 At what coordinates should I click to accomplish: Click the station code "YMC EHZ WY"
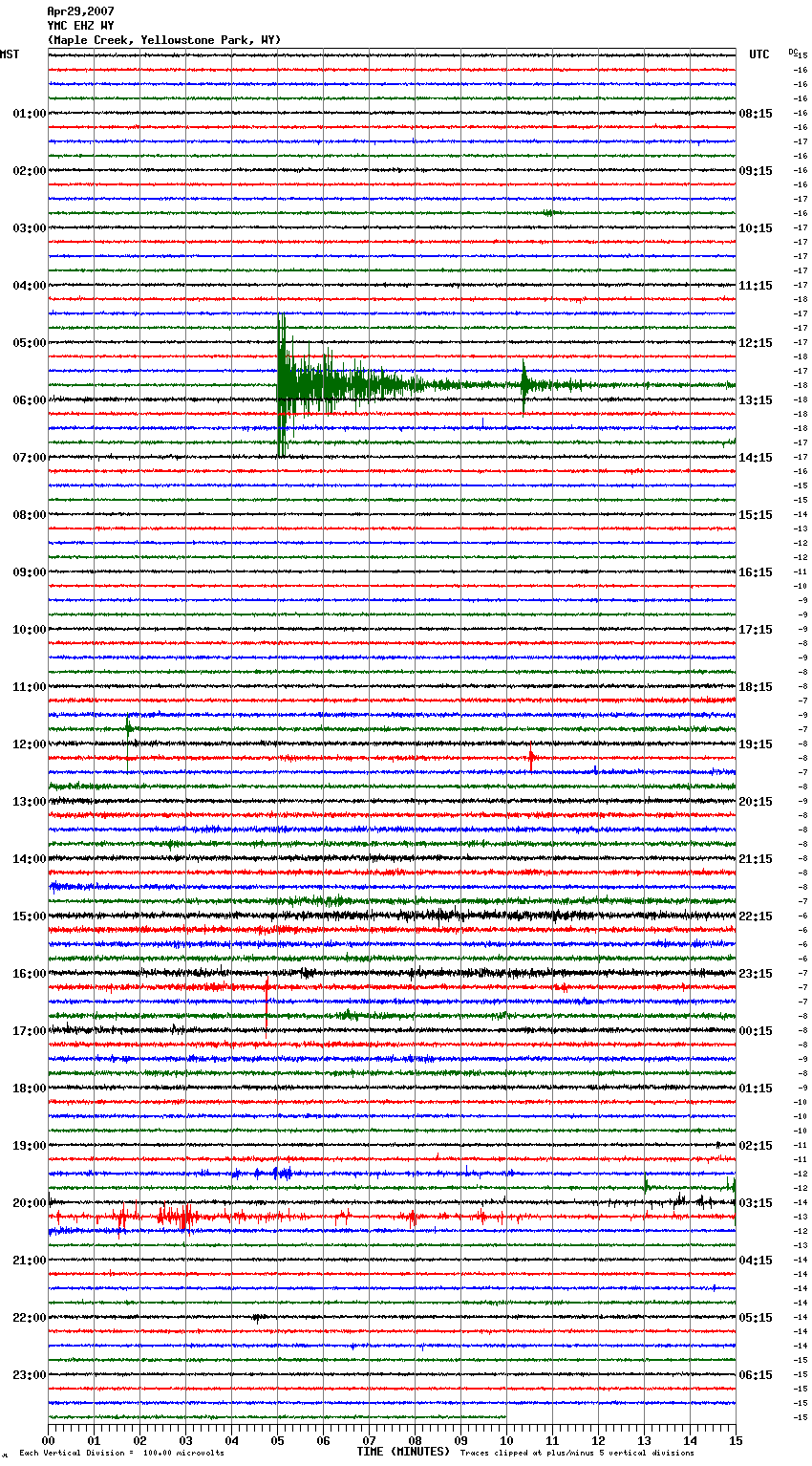[x=80, y=26]
